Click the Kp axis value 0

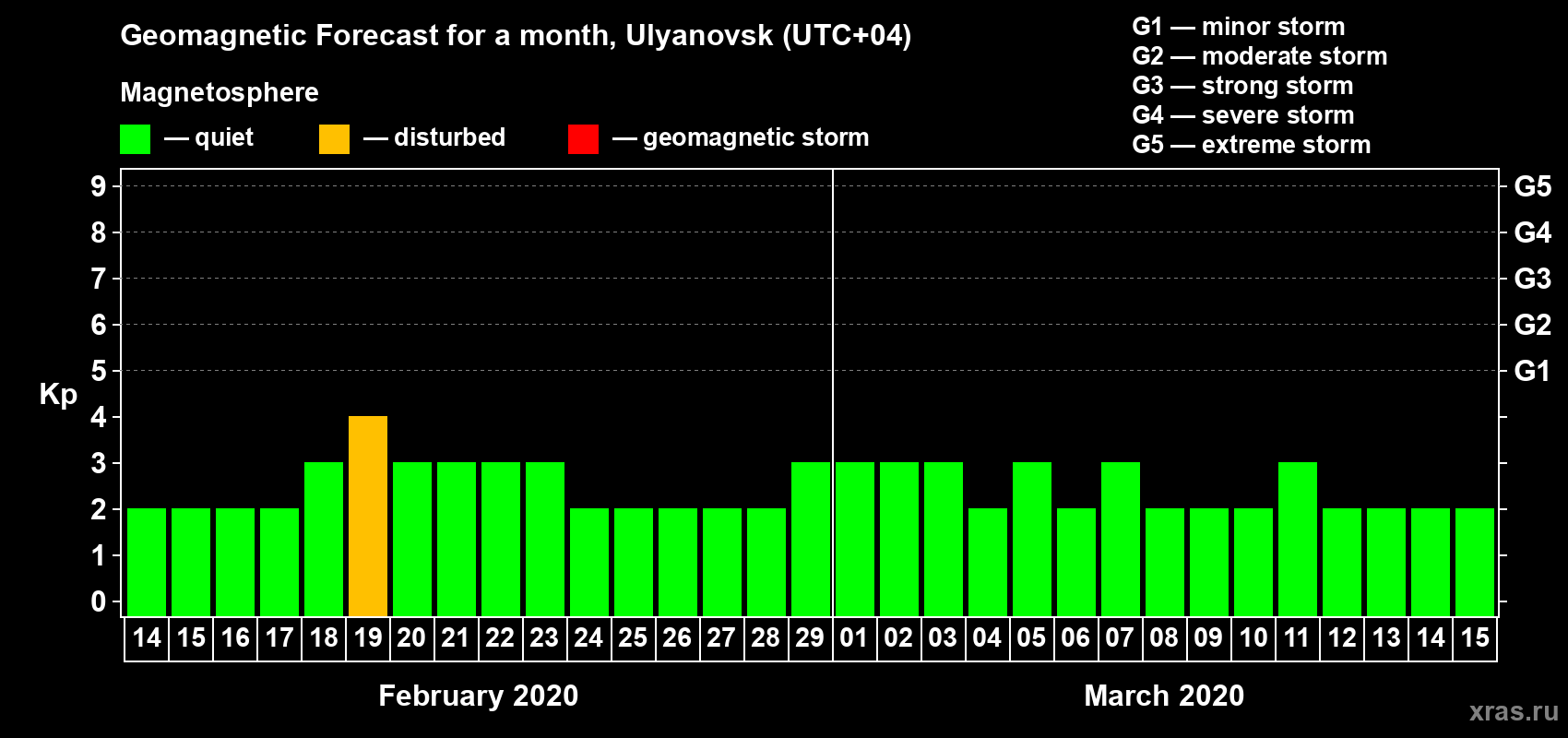98,601
